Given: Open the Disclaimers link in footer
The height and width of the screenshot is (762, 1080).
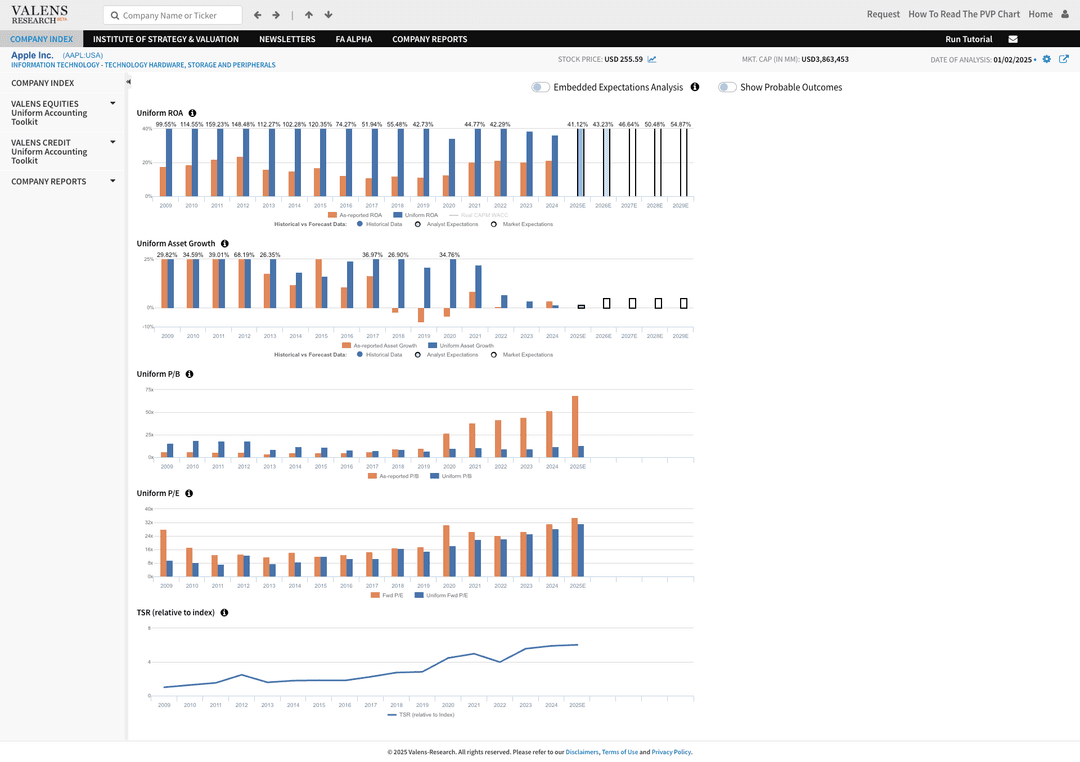Looking at the screenshot, I should point(582,752).
